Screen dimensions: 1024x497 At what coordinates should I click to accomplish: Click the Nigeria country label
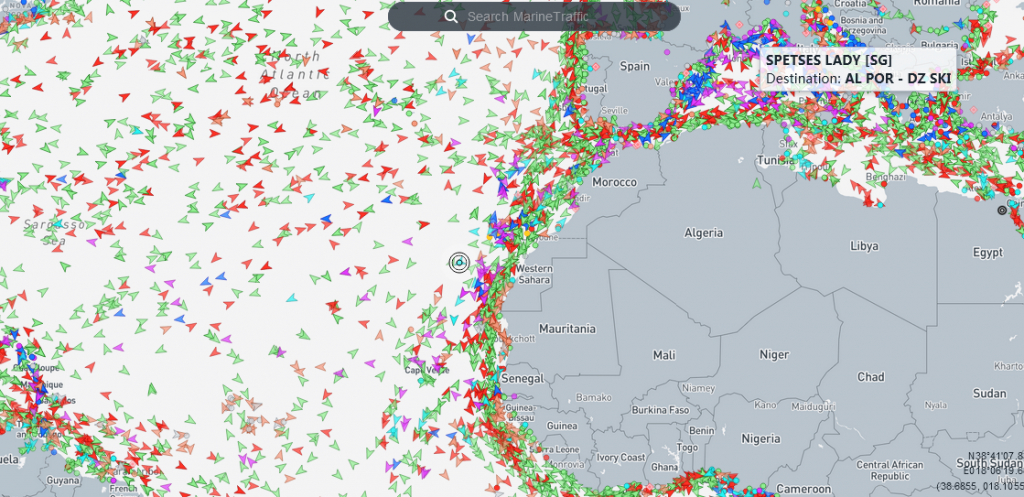(x=761, y=438)
